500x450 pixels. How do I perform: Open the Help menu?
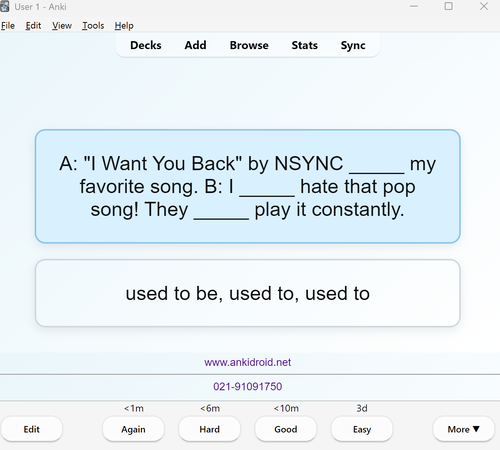coord(124,26)
